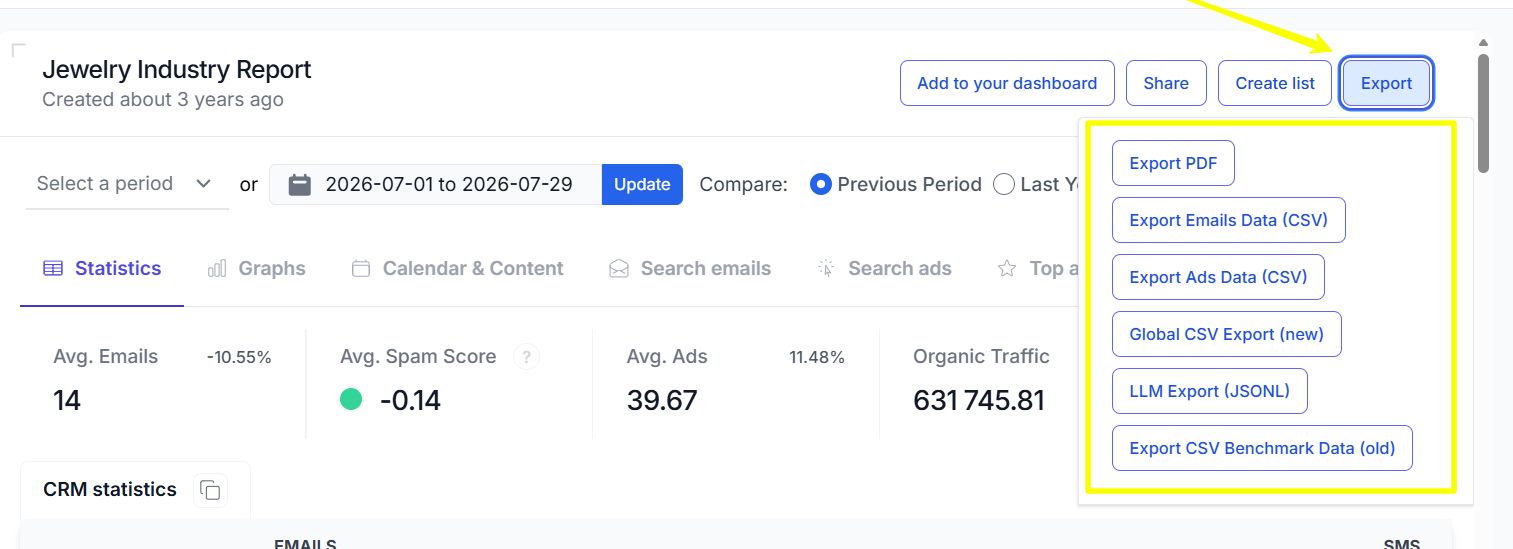Image resolution: width=1513 pixels, height=549 pixels.
Task: Click the Avg. Ads value 39.67
Action: (x=662, y=401)
